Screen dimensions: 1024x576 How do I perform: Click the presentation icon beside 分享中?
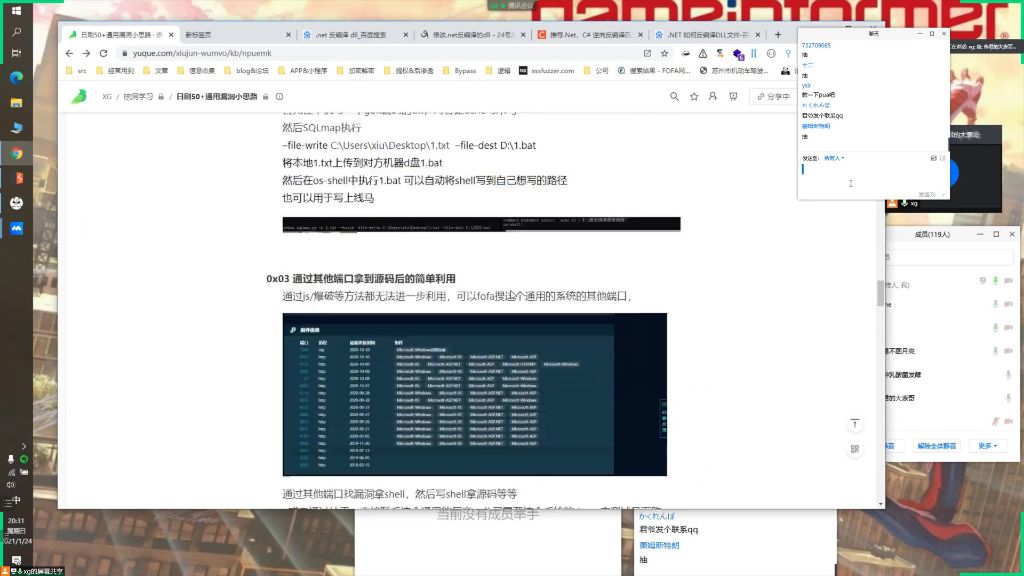[x=733, y=97]
